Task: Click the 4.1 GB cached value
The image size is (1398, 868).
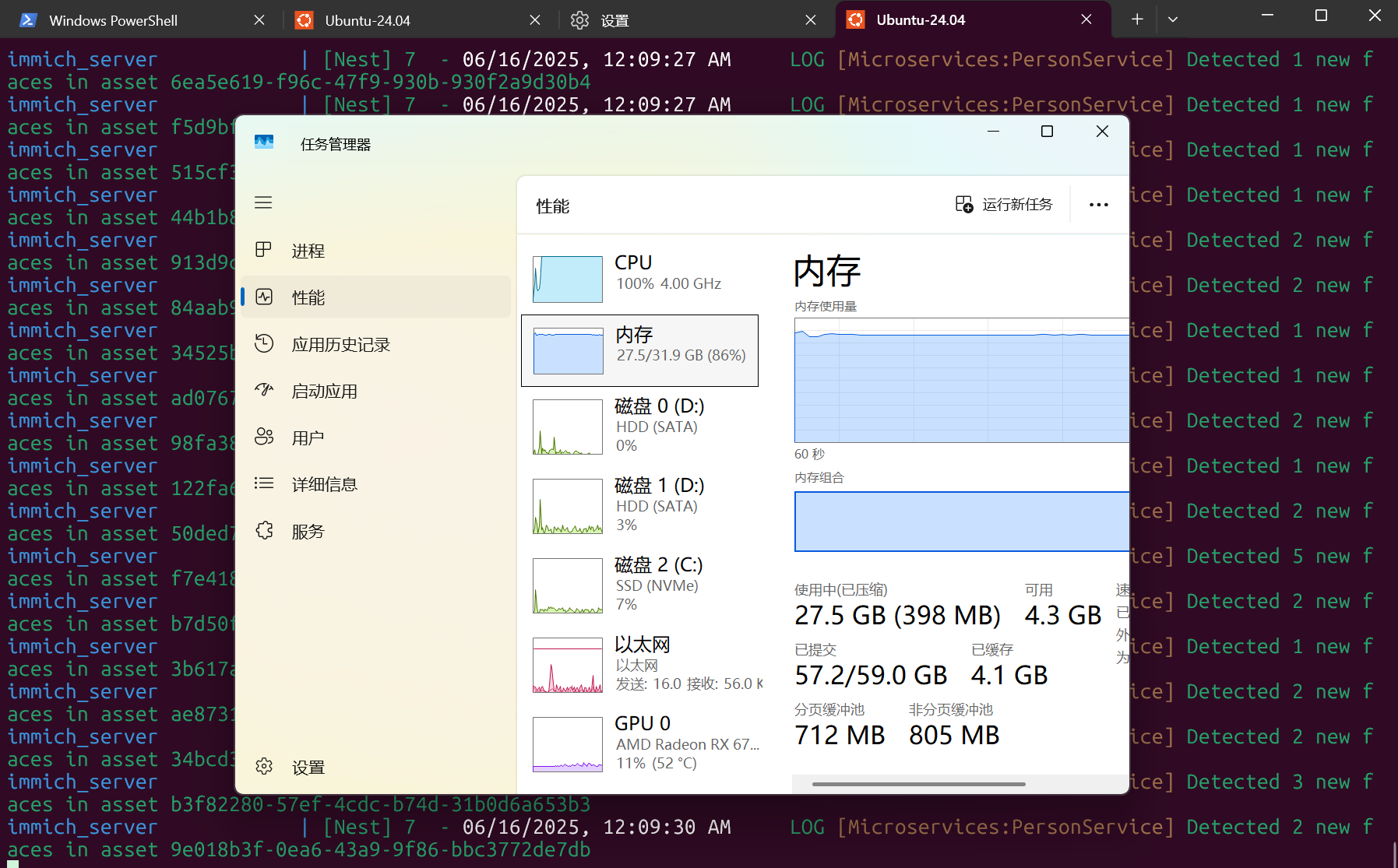Action: pos(1009,675)
